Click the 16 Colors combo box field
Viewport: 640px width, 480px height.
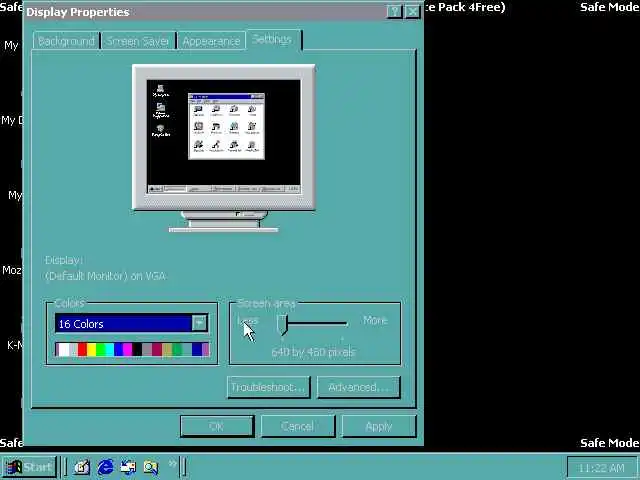coord(131,323)
